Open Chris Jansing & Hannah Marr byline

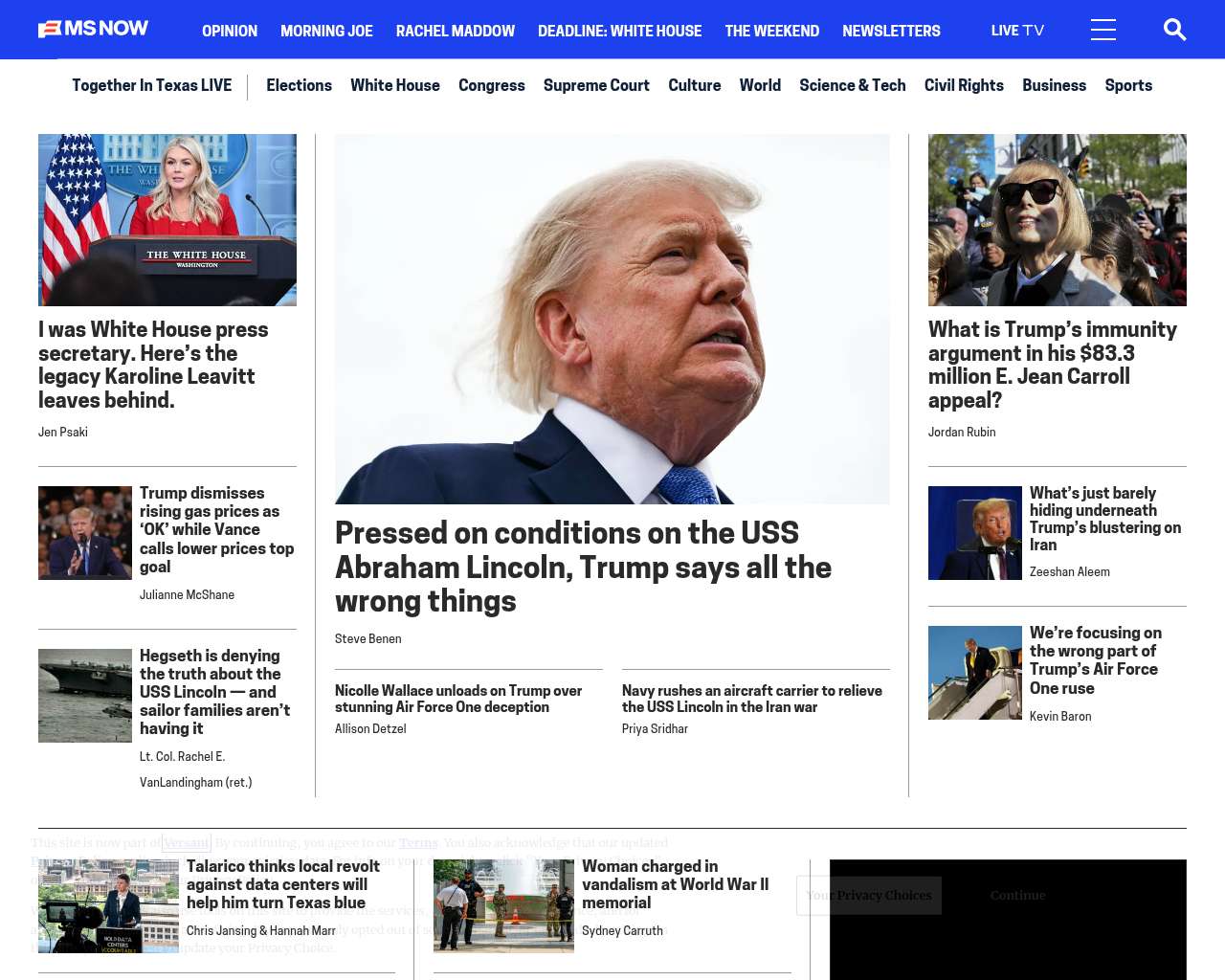pyautogui.click(x=261, y=931)
